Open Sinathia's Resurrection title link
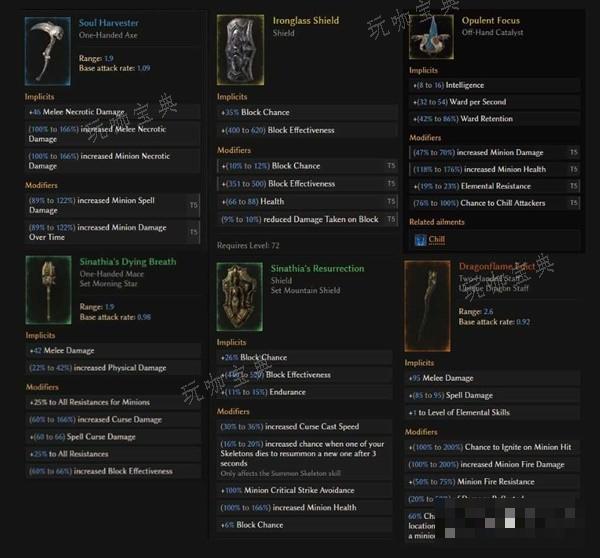The height and width of the screenshot is (558, 600). click(318, 269)
